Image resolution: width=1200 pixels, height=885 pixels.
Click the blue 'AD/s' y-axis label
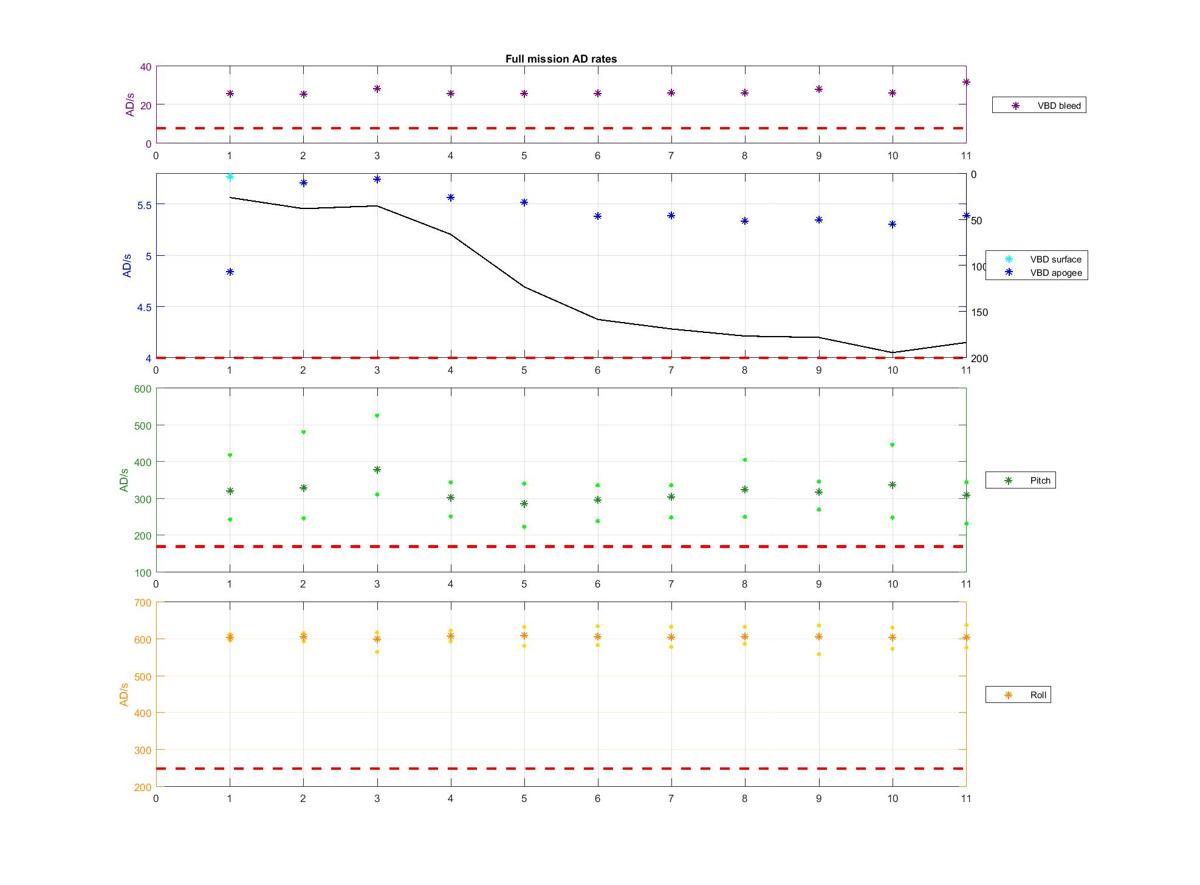click(x=127, y=265)
